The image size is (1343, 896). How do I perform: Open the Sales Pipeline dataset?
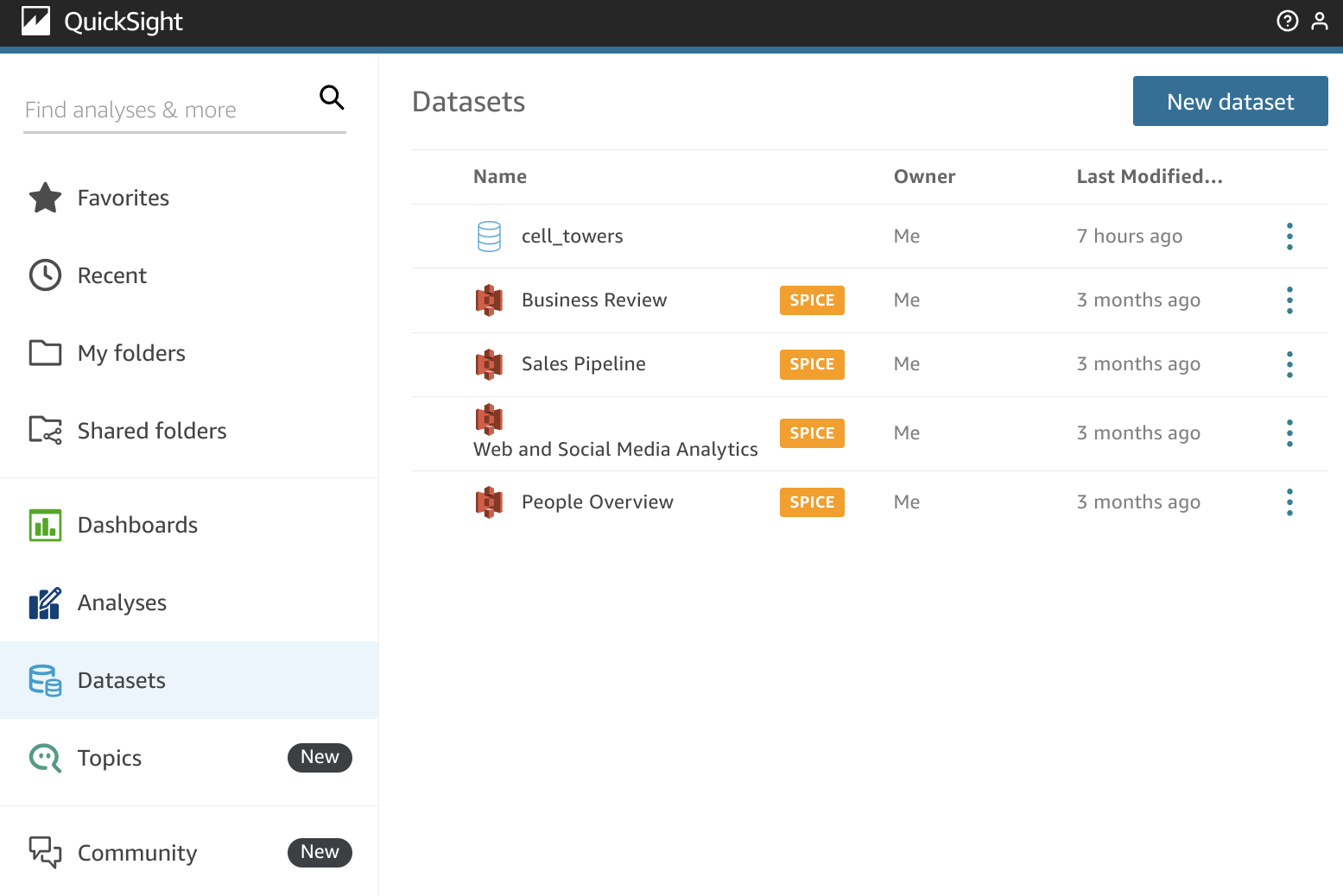pos(583,363)
